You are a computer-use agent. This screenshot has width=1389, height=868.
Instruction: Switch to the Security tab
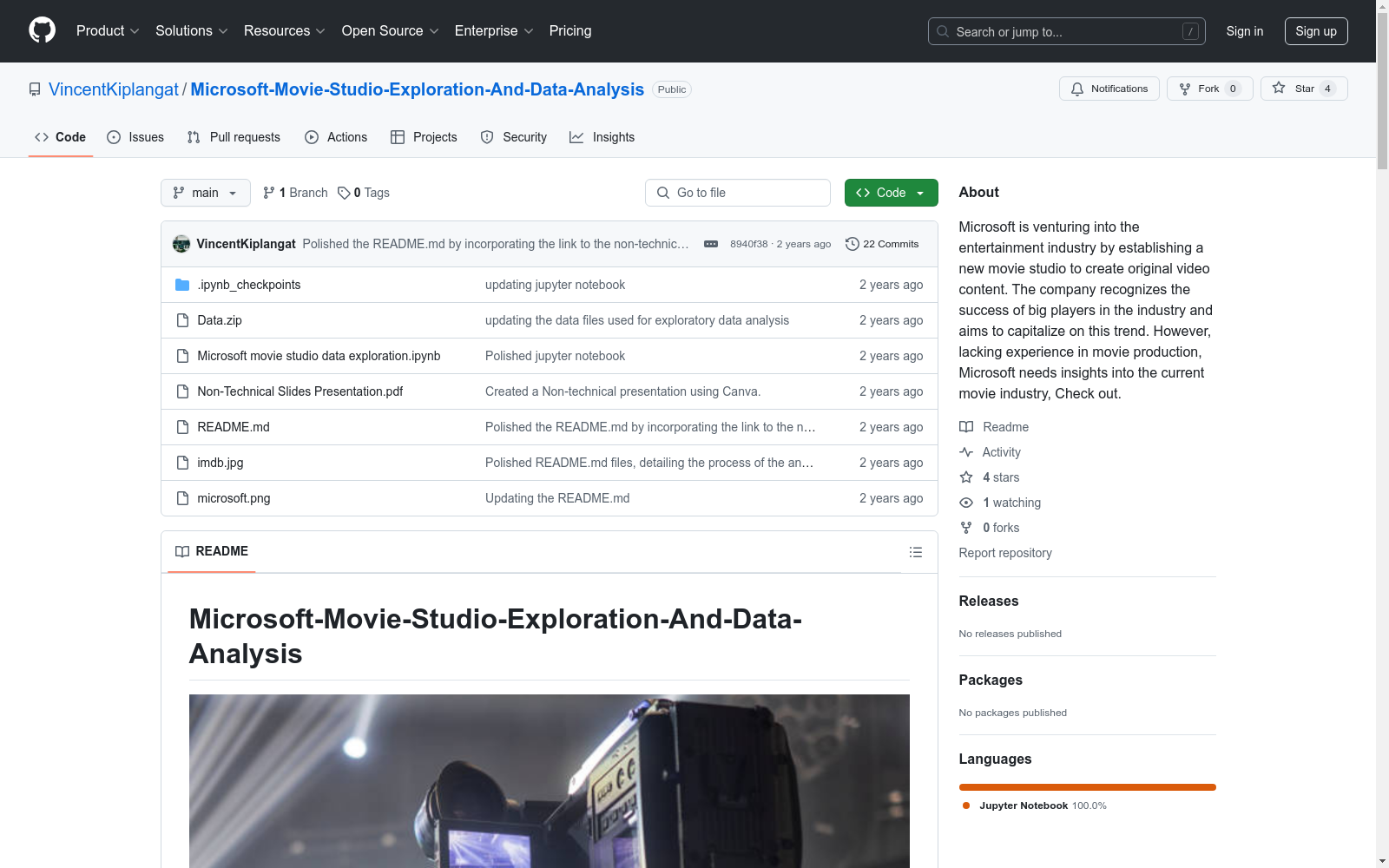(514, 137)
